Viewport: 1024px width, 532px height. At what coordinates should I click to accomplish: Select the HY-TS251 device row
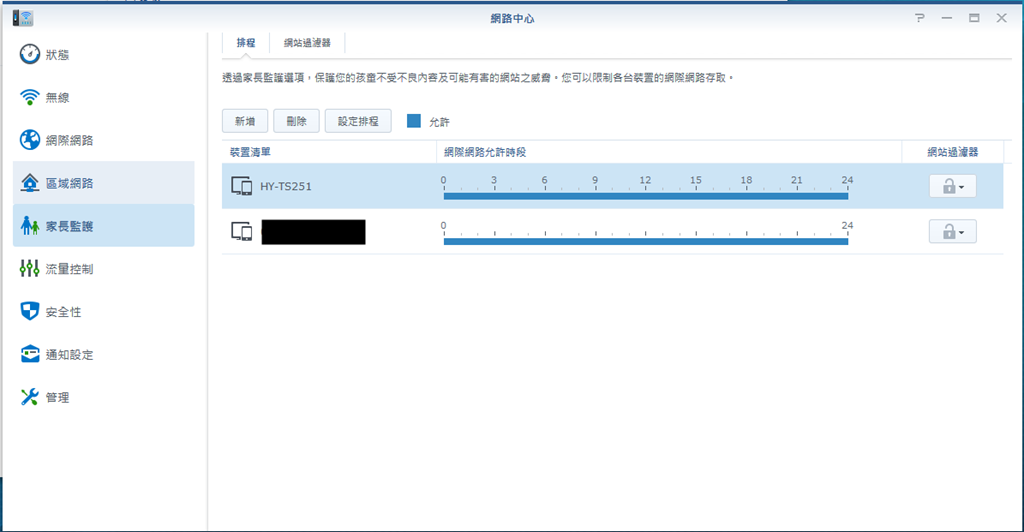click(x=612, y=186)
